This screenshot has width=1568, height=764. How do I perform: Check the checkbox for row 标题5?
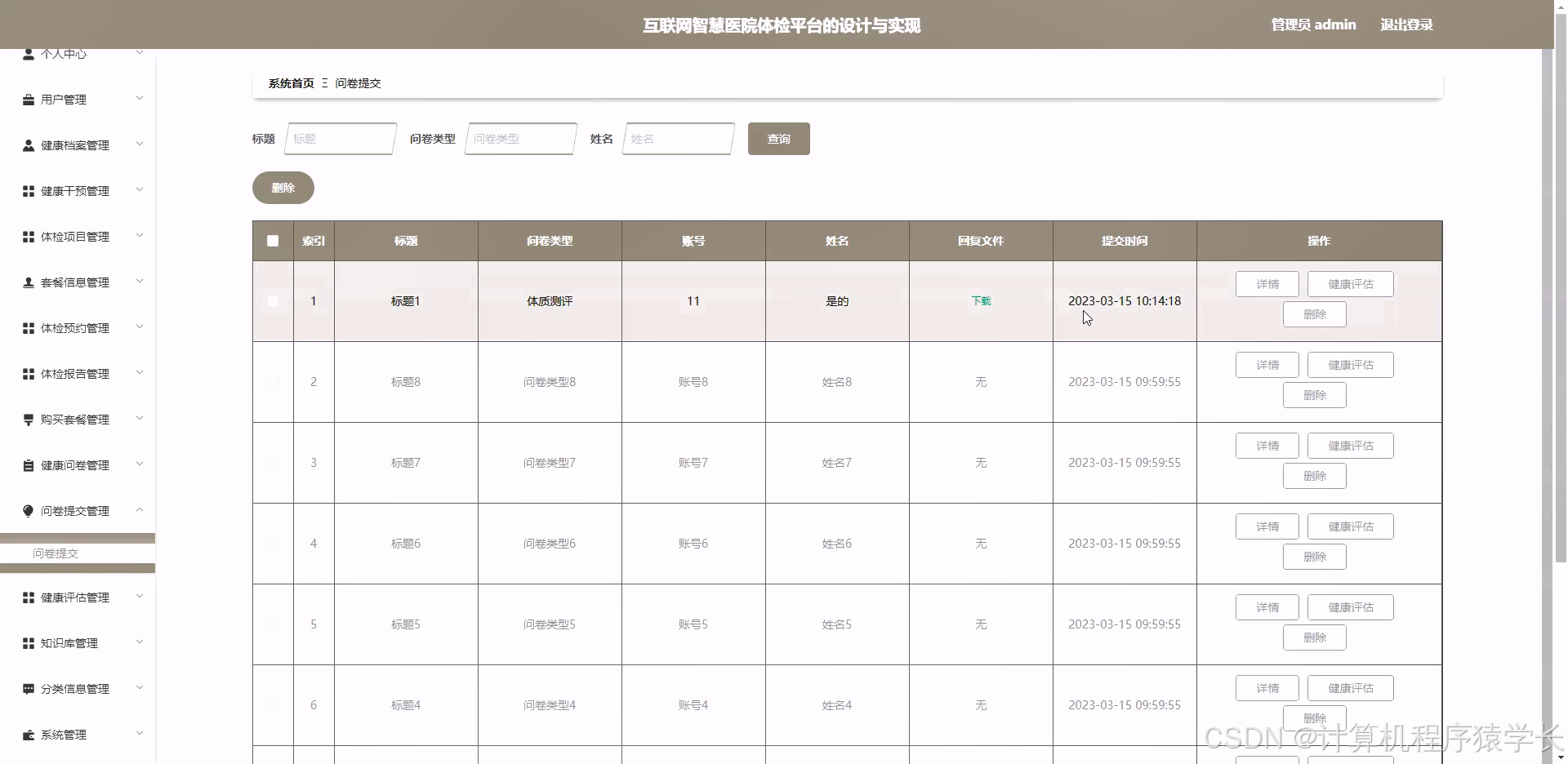273,624
